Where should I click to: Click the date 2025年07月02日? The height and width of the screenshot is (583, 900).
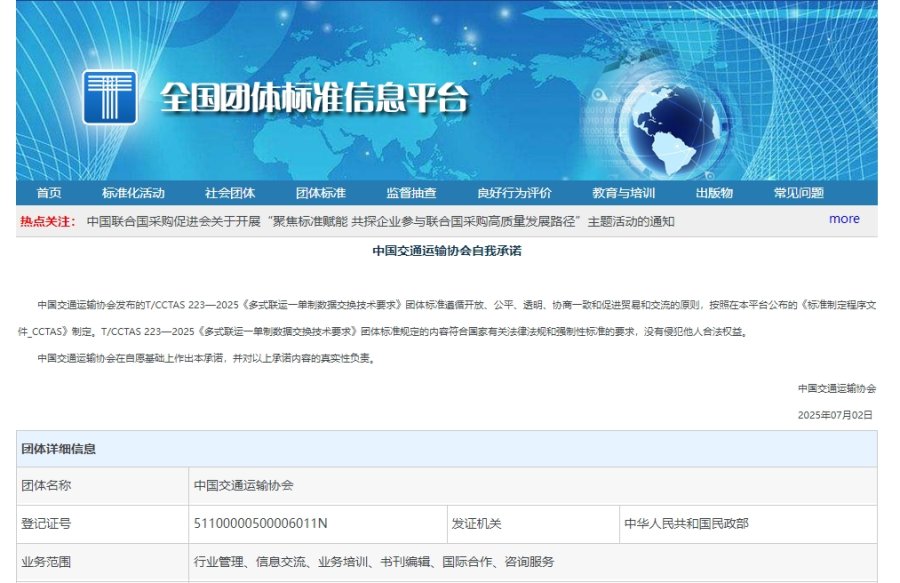pos(835,415)
